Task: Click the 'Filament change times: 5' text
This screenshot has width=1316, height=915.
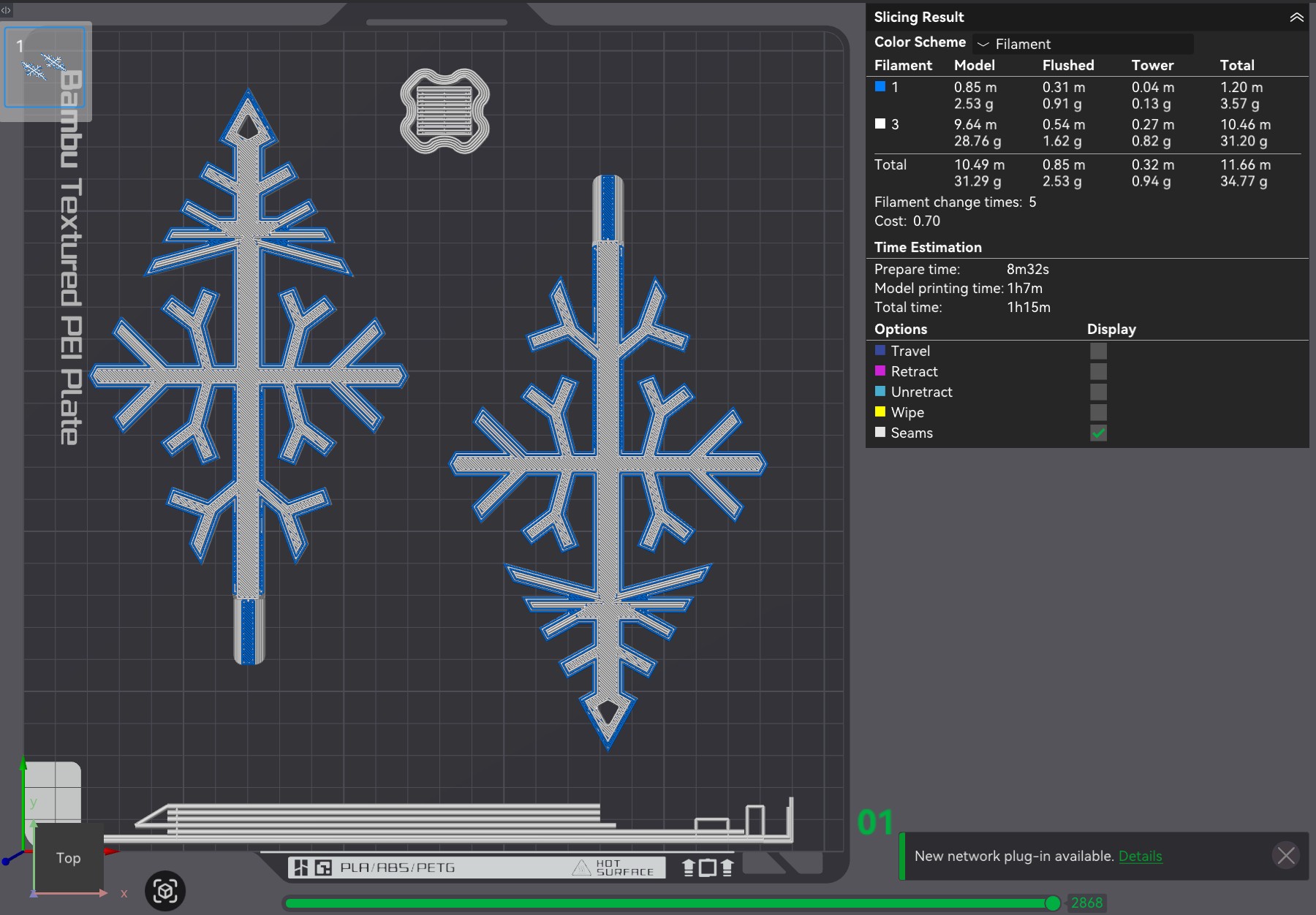Action: [955, 202]
